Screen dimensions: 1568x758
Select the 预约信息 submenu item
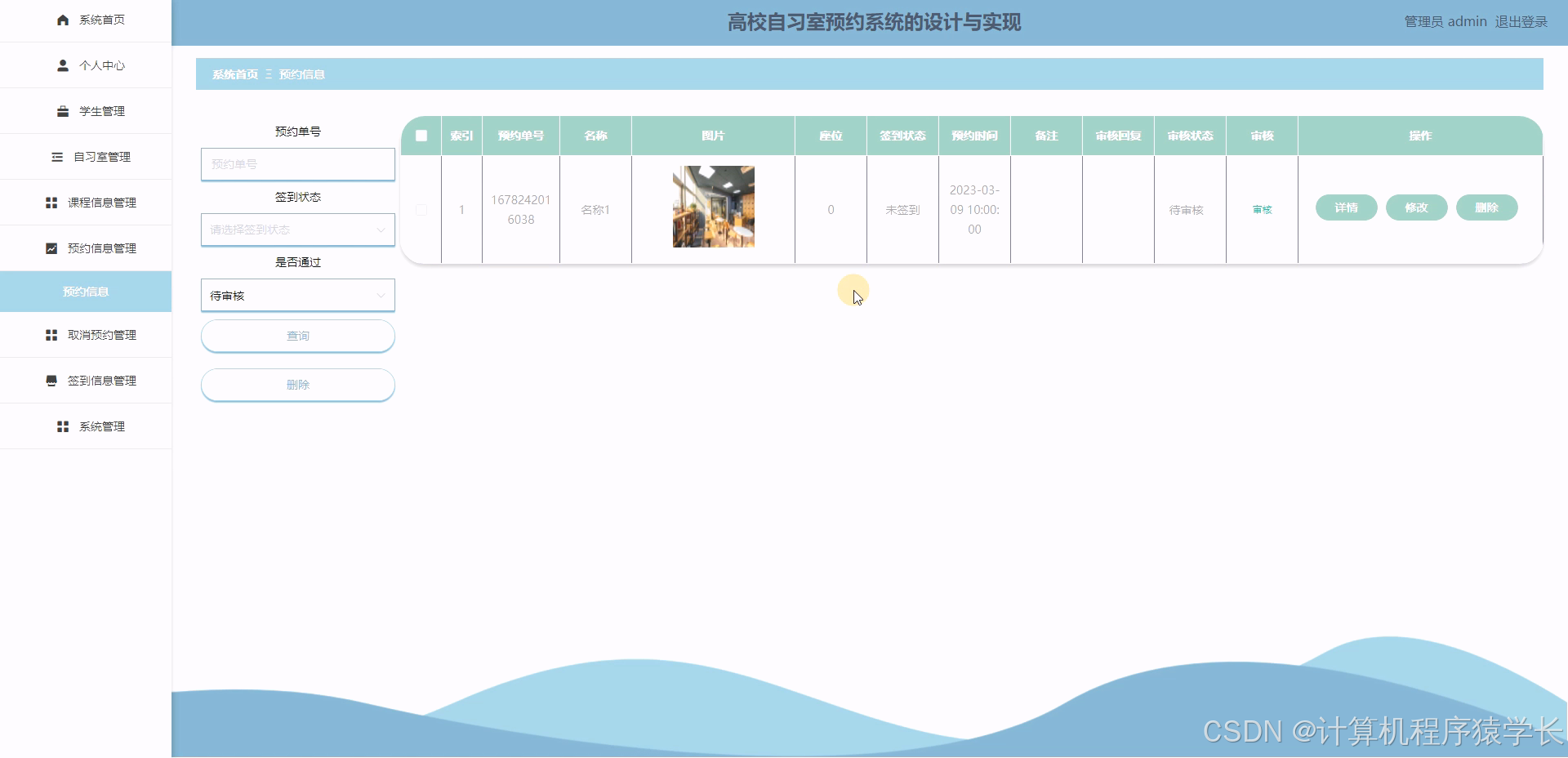coord(86,292)
